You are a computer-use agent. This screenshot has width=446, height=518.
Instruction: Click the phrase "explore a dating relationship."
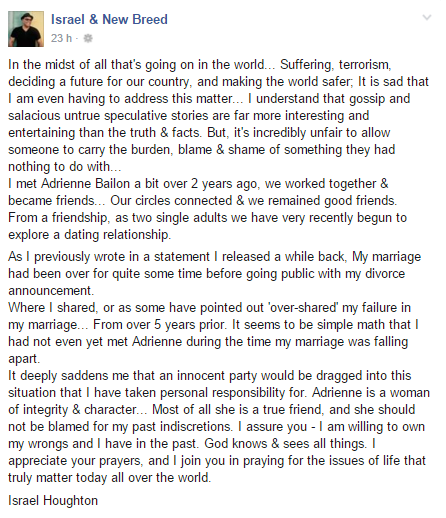click(89, 235)
